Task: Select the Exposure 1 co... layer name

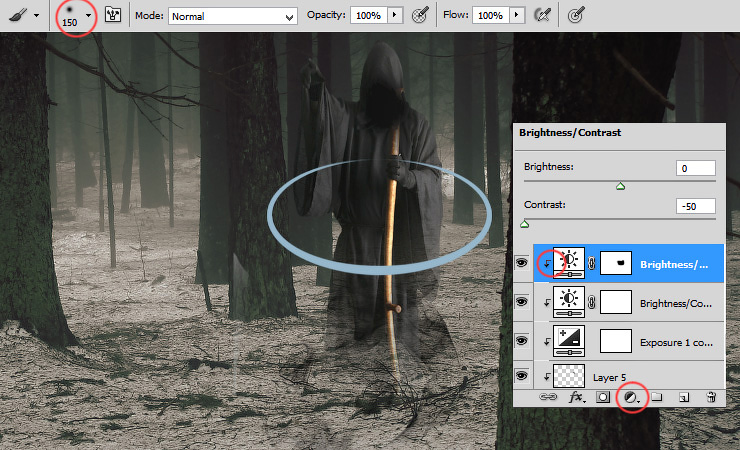Action: pos(676,342)
